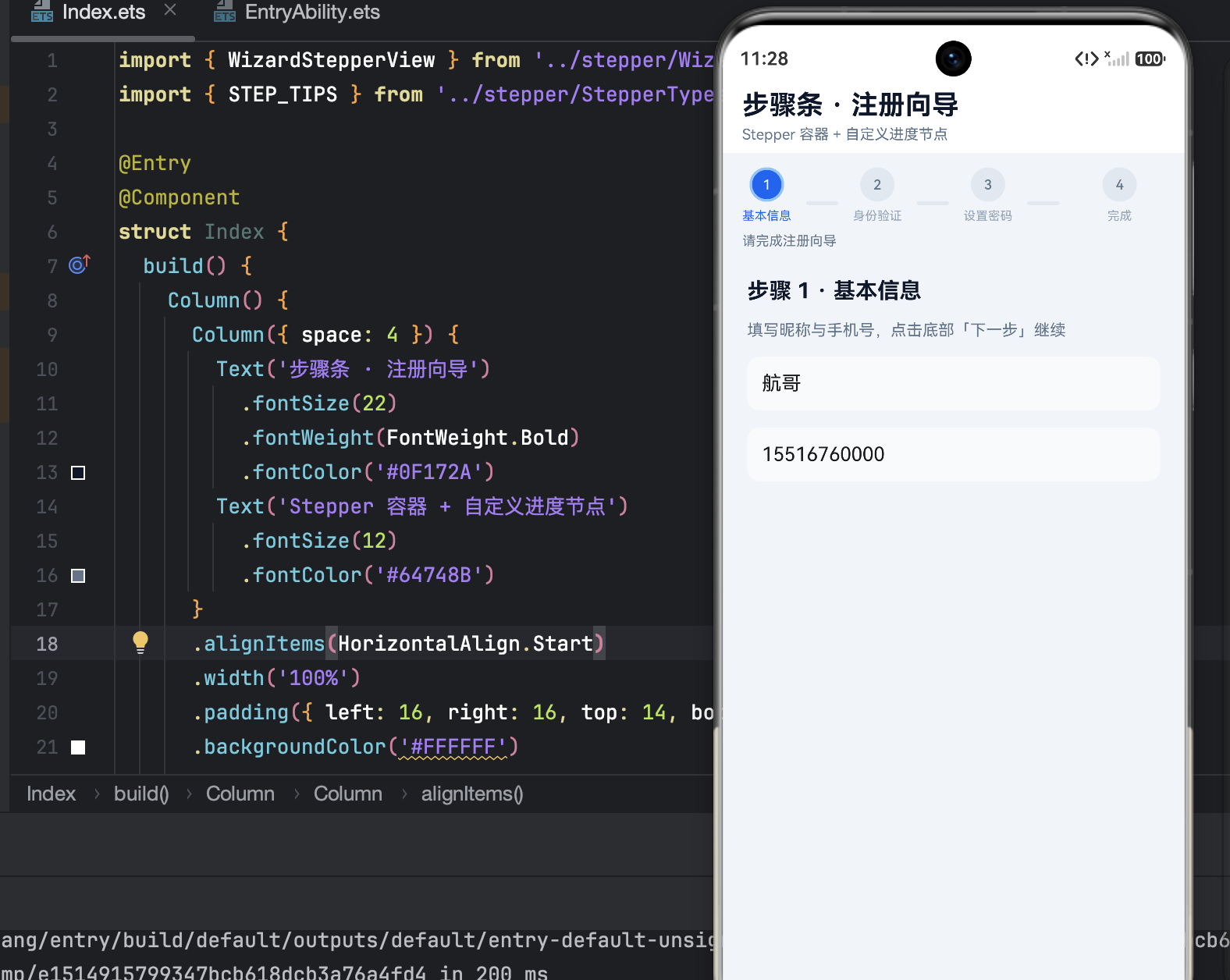Click the ETS file icon on Index.ets tab
1230x980 pixels.
pos(42,11)
